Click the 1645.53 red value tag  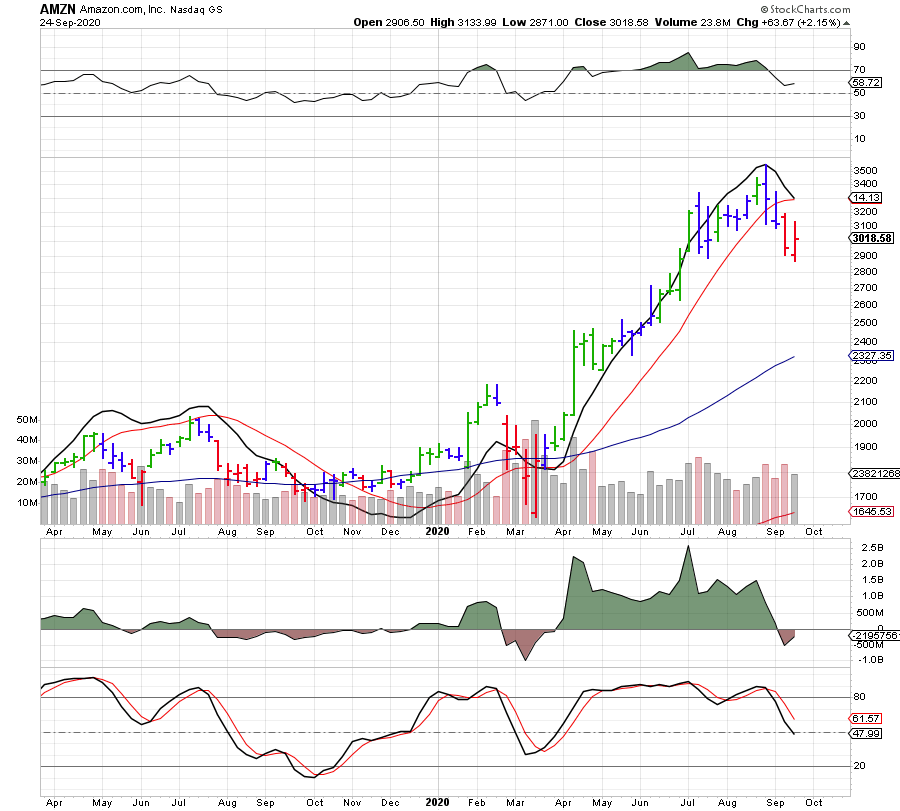coord(869,512)
